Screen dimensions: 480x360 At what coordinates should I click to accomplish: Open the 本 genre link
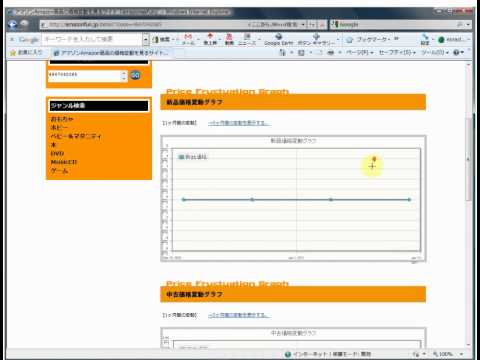click(x=54, y=145)
